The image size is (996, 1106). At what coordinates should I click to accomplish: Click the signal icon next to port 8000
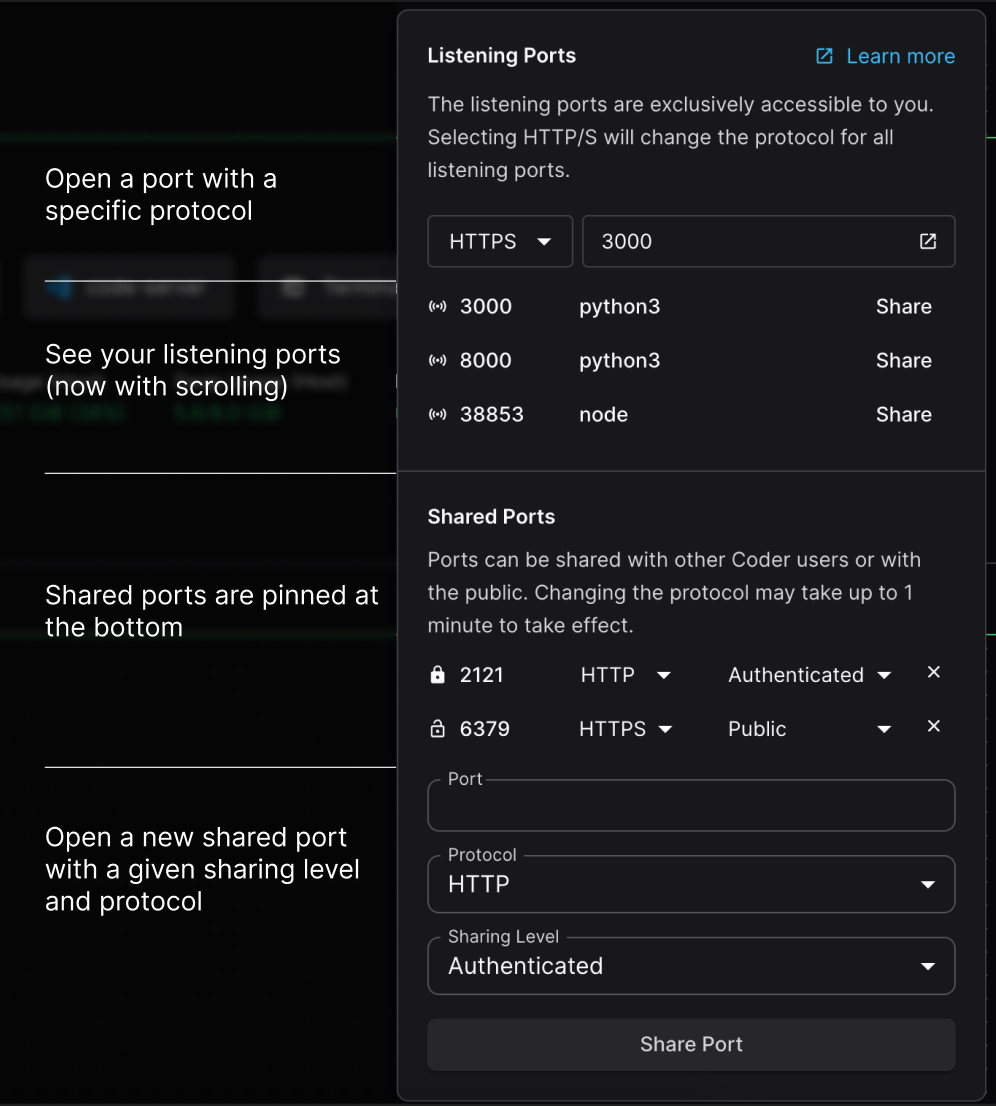(x=437, y=360)
